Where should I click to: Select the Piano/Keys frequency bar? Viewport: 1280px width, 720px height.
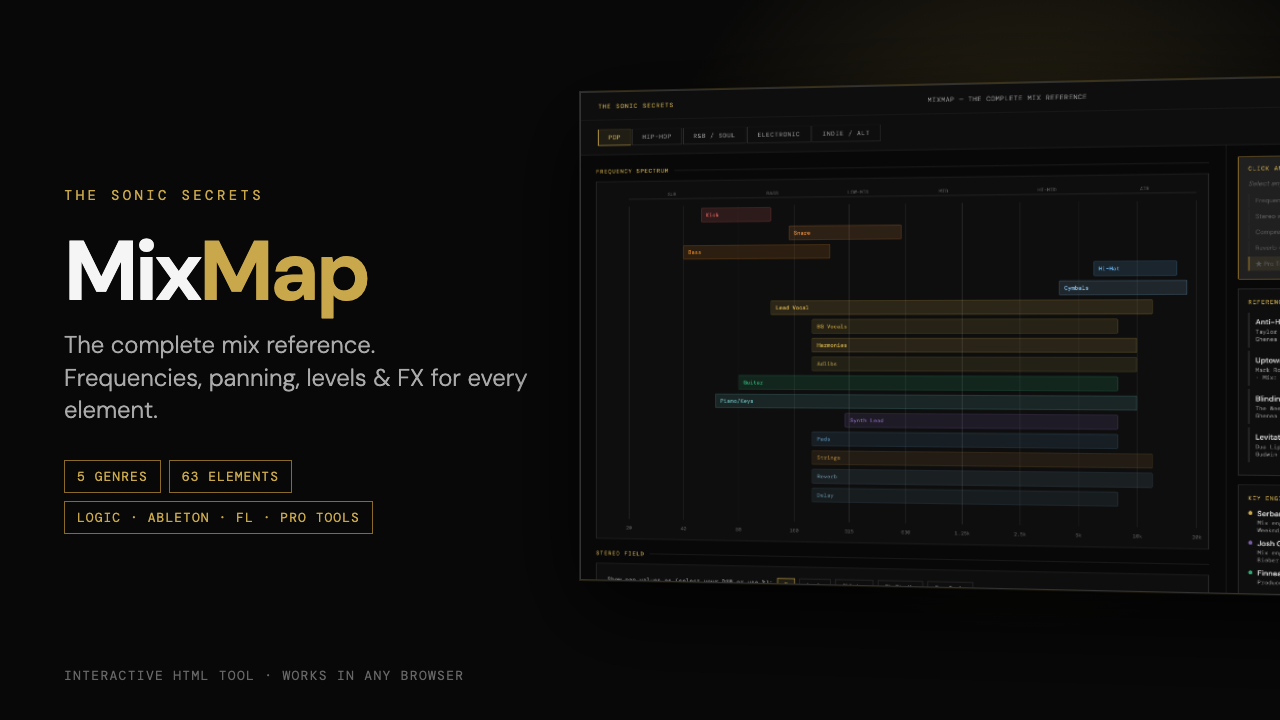(926, 402)
